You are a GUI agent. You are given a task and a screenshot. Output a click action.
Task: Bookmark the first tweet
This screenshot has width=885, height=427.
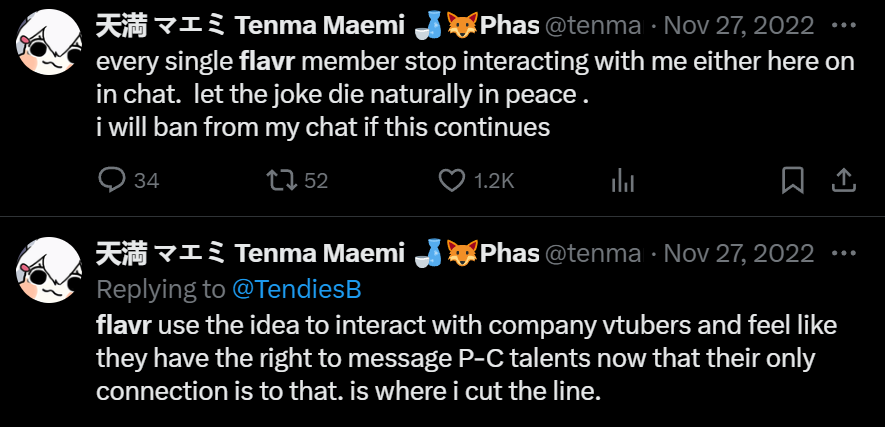792,180
